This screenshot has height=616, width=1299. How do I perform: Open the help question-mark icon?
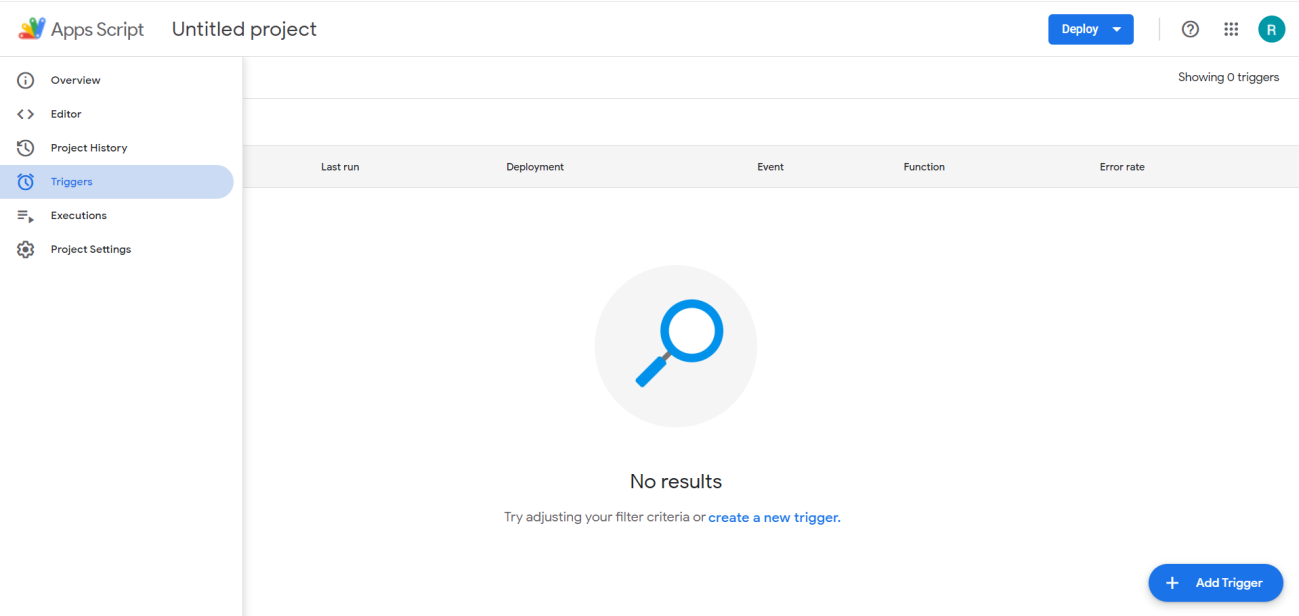pyautogui.click(x=1190, y=29)
